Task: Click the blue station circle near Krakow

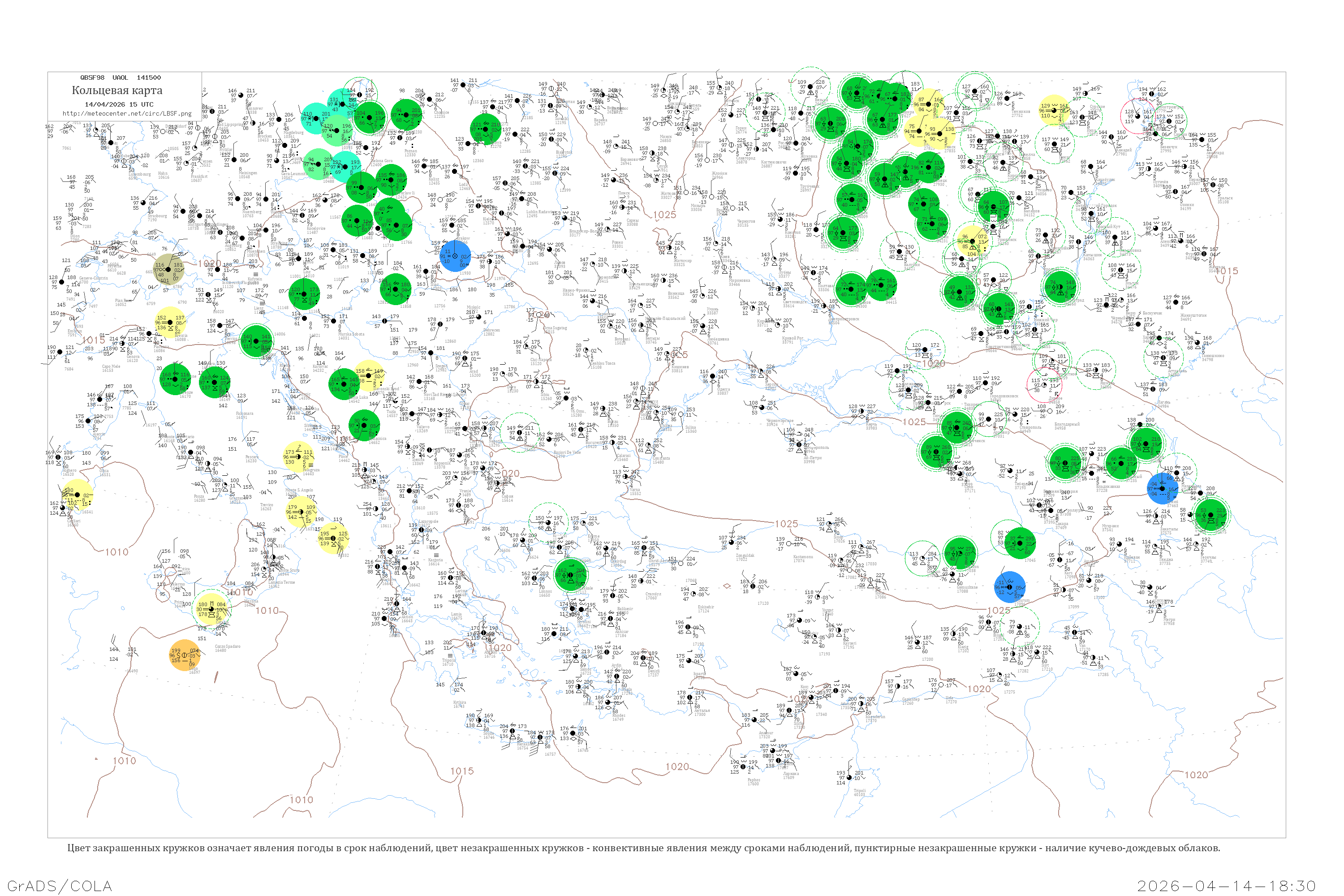Action: pyautogui.click(x=456, y=257)
